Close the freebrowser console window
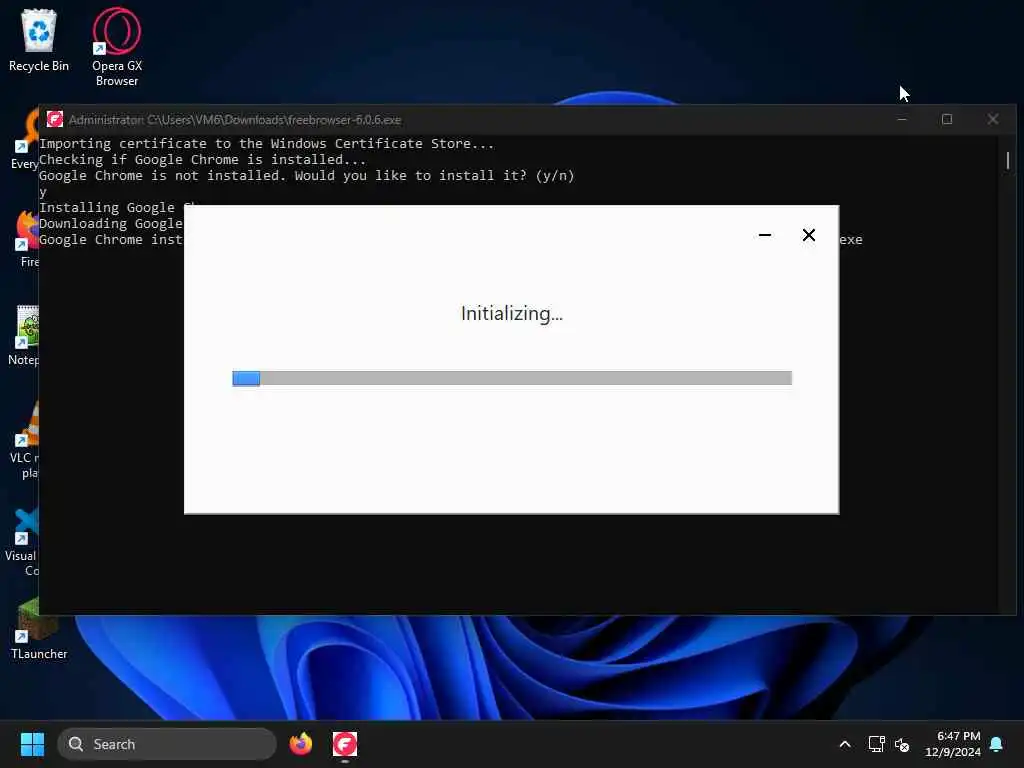Image resolution: width=1024 pixels, height=768 pixels. coord(993,120)
